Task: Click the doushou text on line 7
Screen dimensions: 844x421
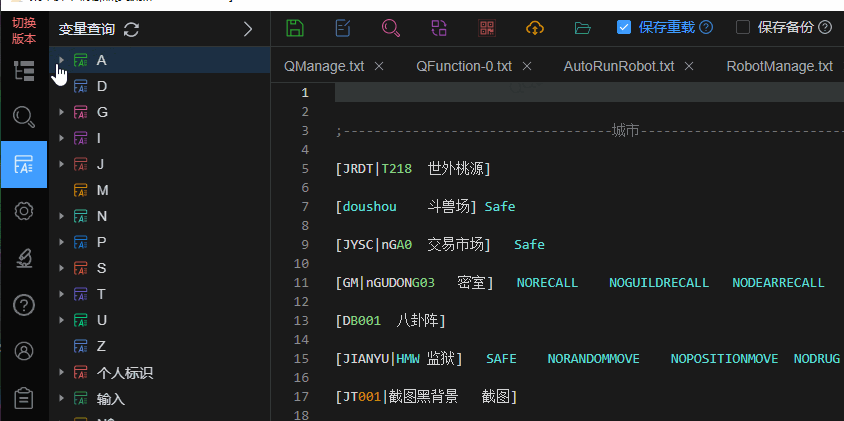Action: [x=369, y=207]
